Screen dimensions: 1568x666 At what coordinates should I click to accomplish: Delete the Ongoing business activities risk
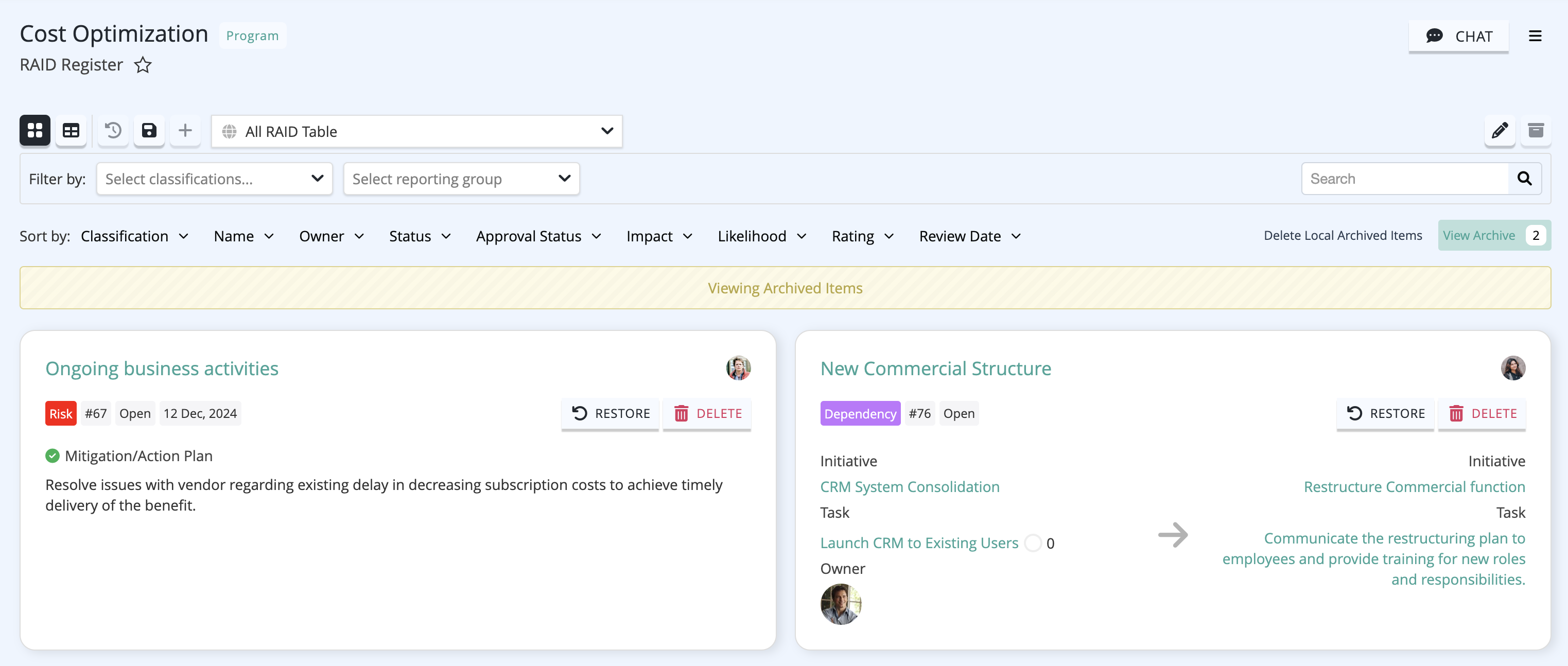pyautogui.click(x=707, y=413)
